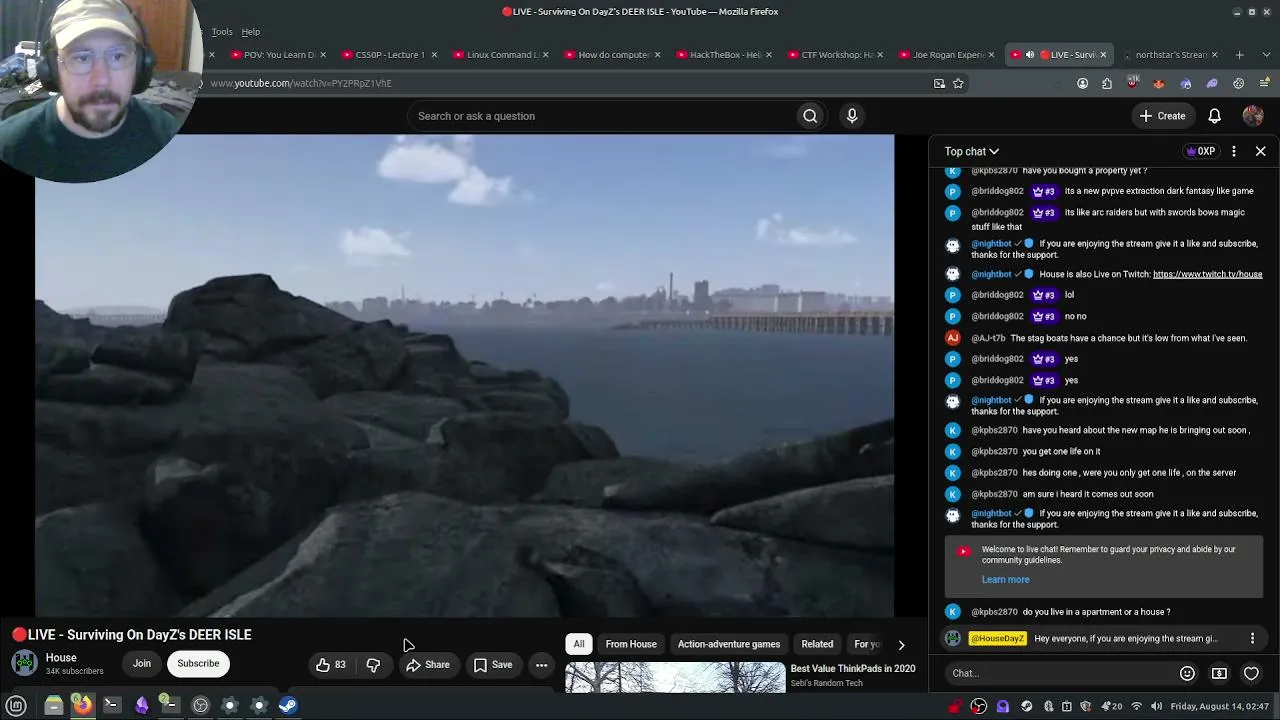Click the chat message input field
Screen dimensions: 1280x720
(1060, 674)
